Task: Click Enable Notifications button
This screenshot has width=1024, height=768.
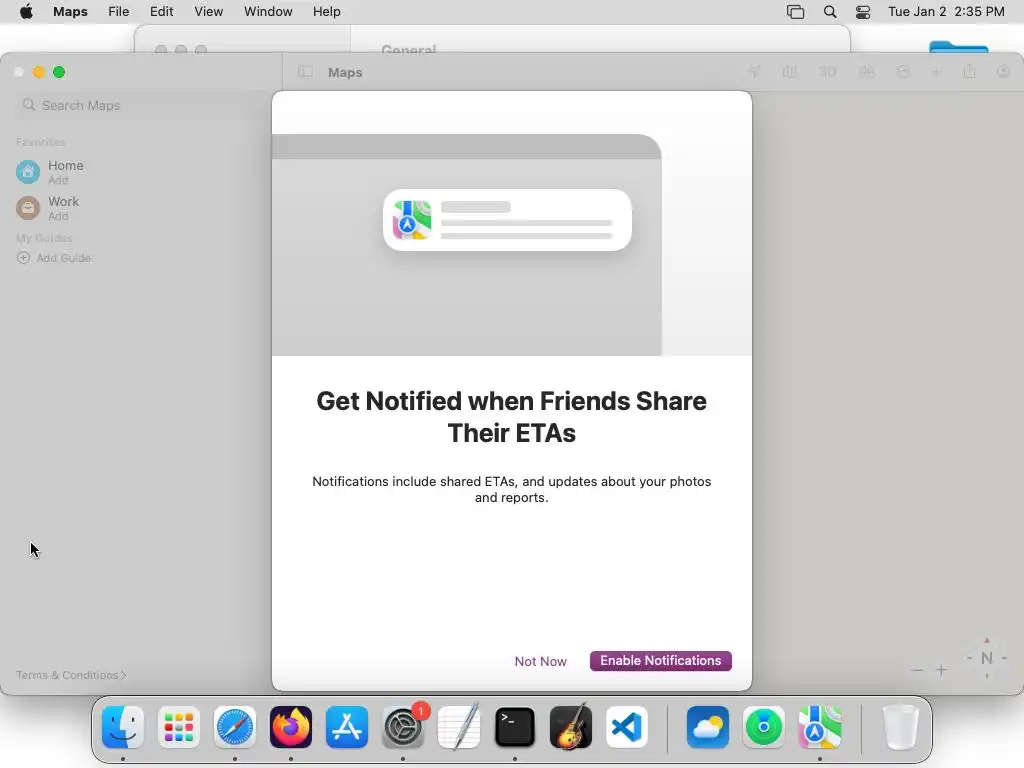Action: (x=660, y=661)
